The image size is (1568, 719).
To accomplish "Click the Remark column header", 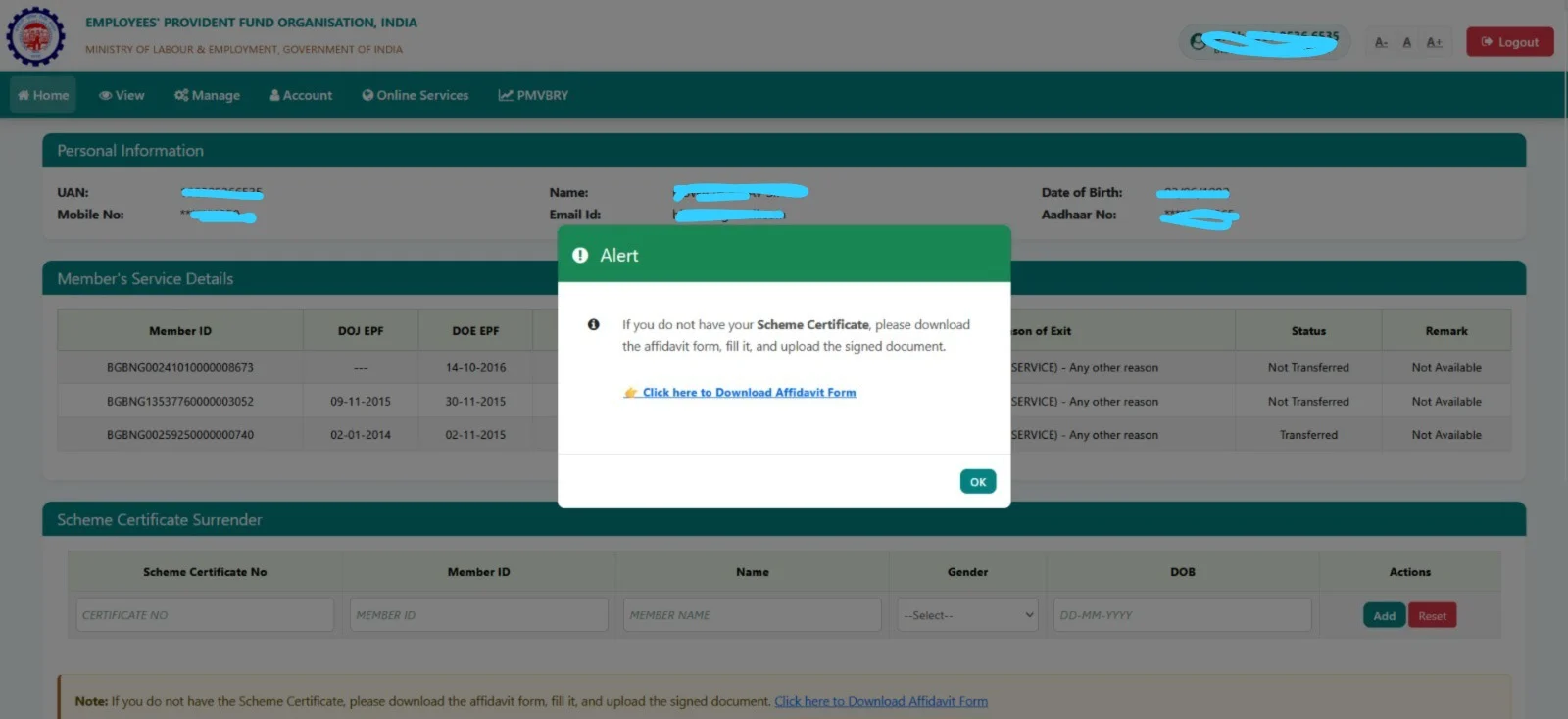I will pos(1446,331).
